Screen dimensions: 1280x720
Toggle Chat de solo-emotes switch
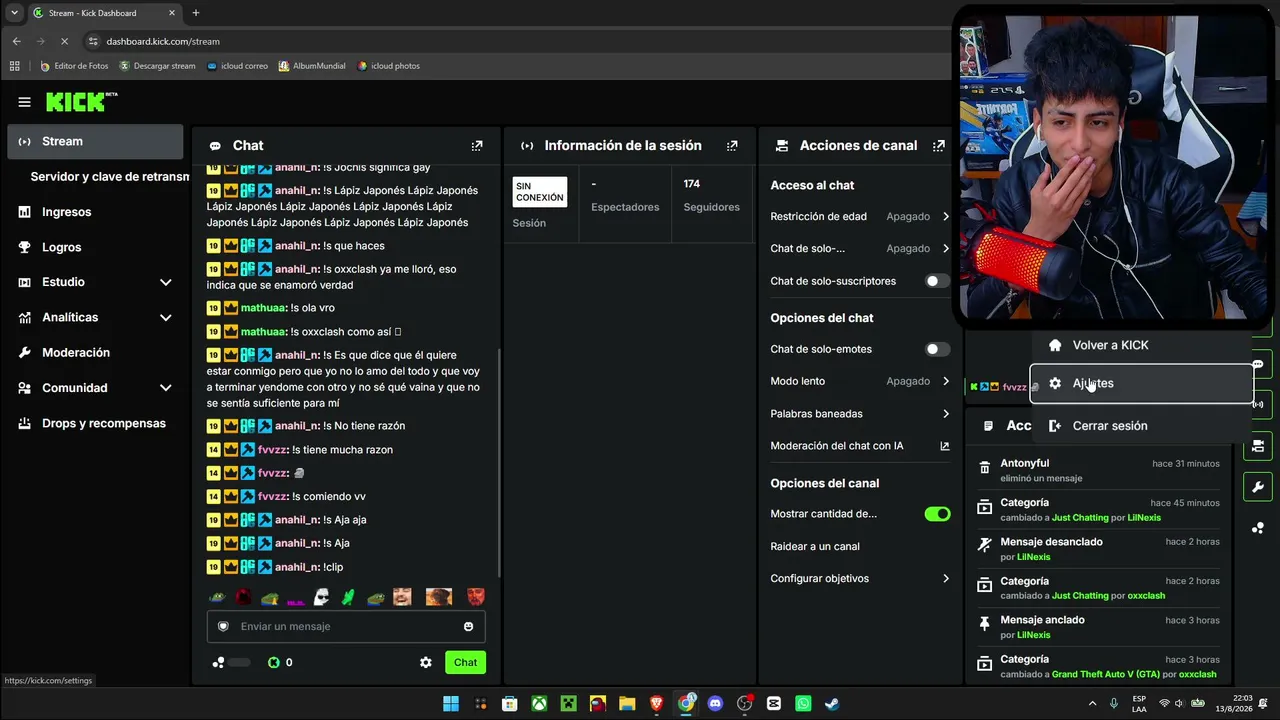click(x=937, y=349)
